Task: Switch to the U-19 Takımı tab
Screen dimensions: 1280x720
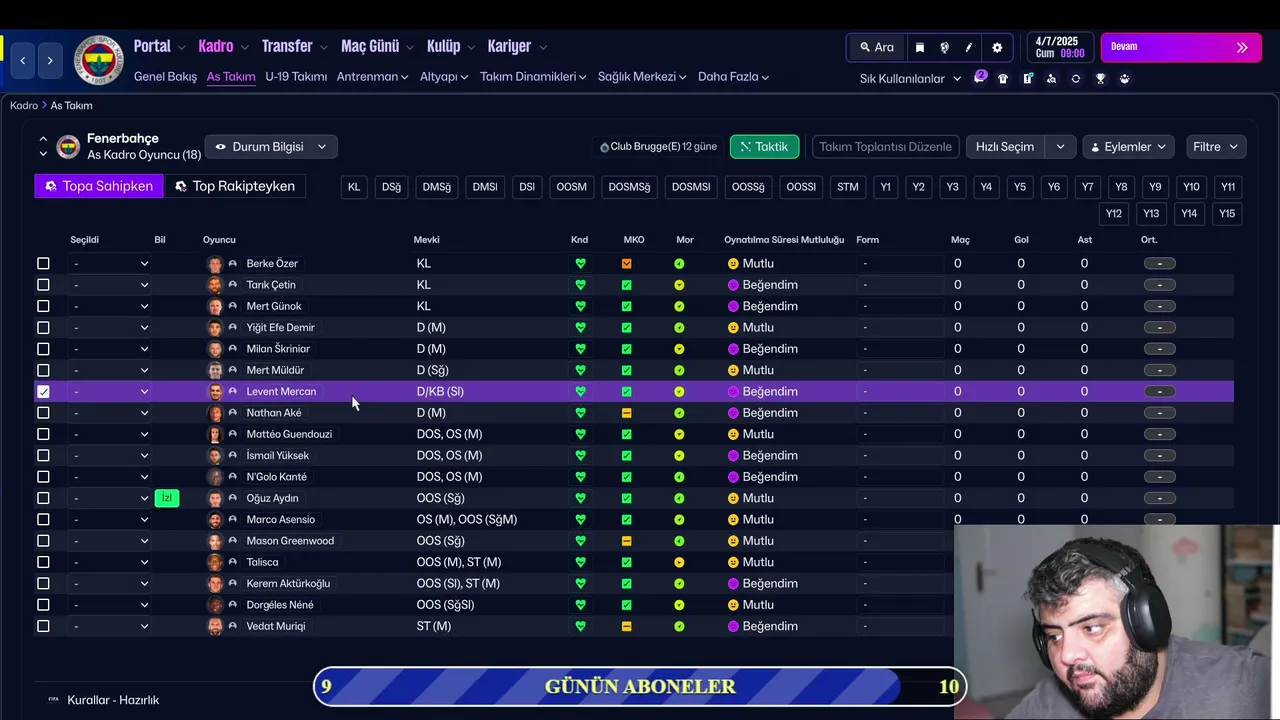Action: 296,77
